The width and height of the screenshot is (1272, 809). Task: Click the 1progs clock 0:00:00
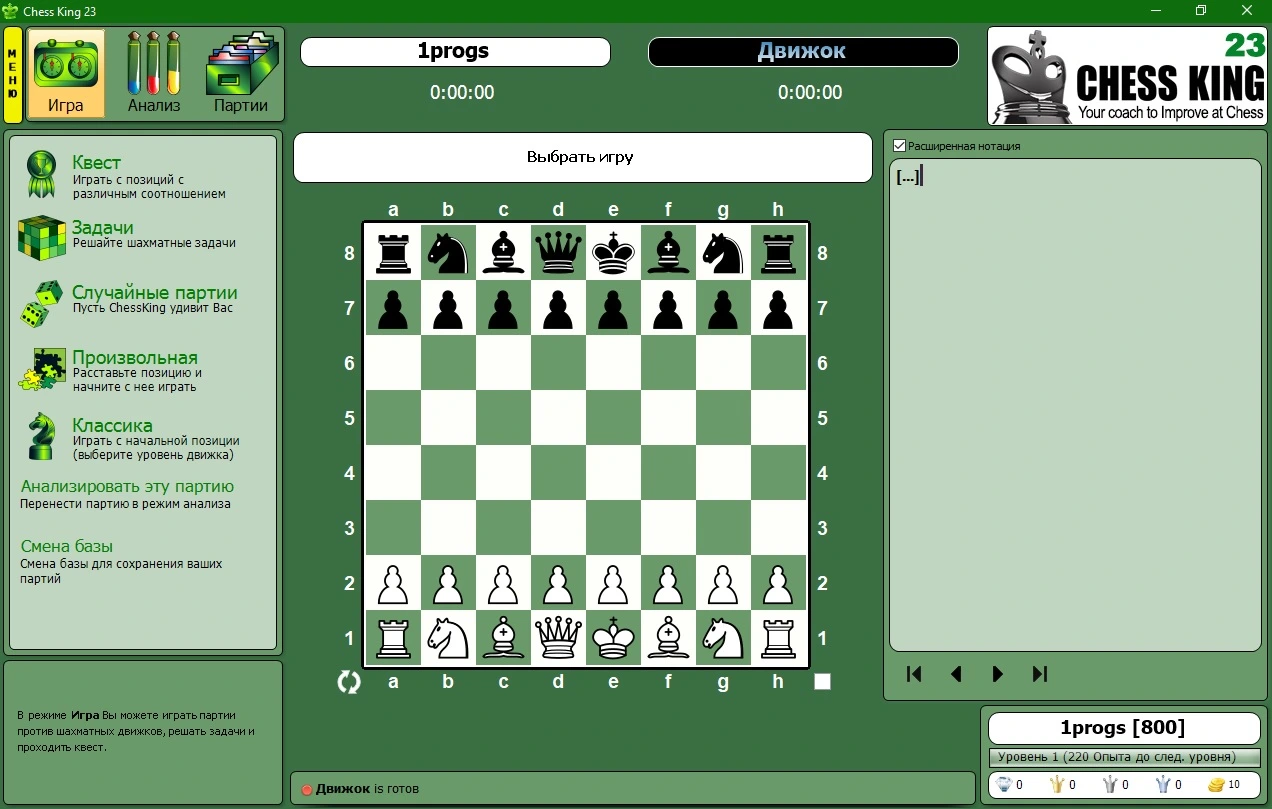(x=462, y=93)
